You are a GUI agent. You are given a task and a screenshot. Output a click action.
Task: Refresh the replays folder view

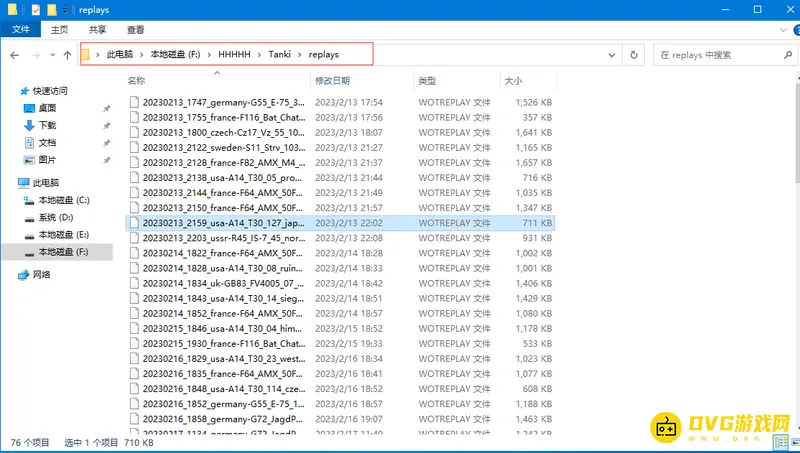pos(634,55)
